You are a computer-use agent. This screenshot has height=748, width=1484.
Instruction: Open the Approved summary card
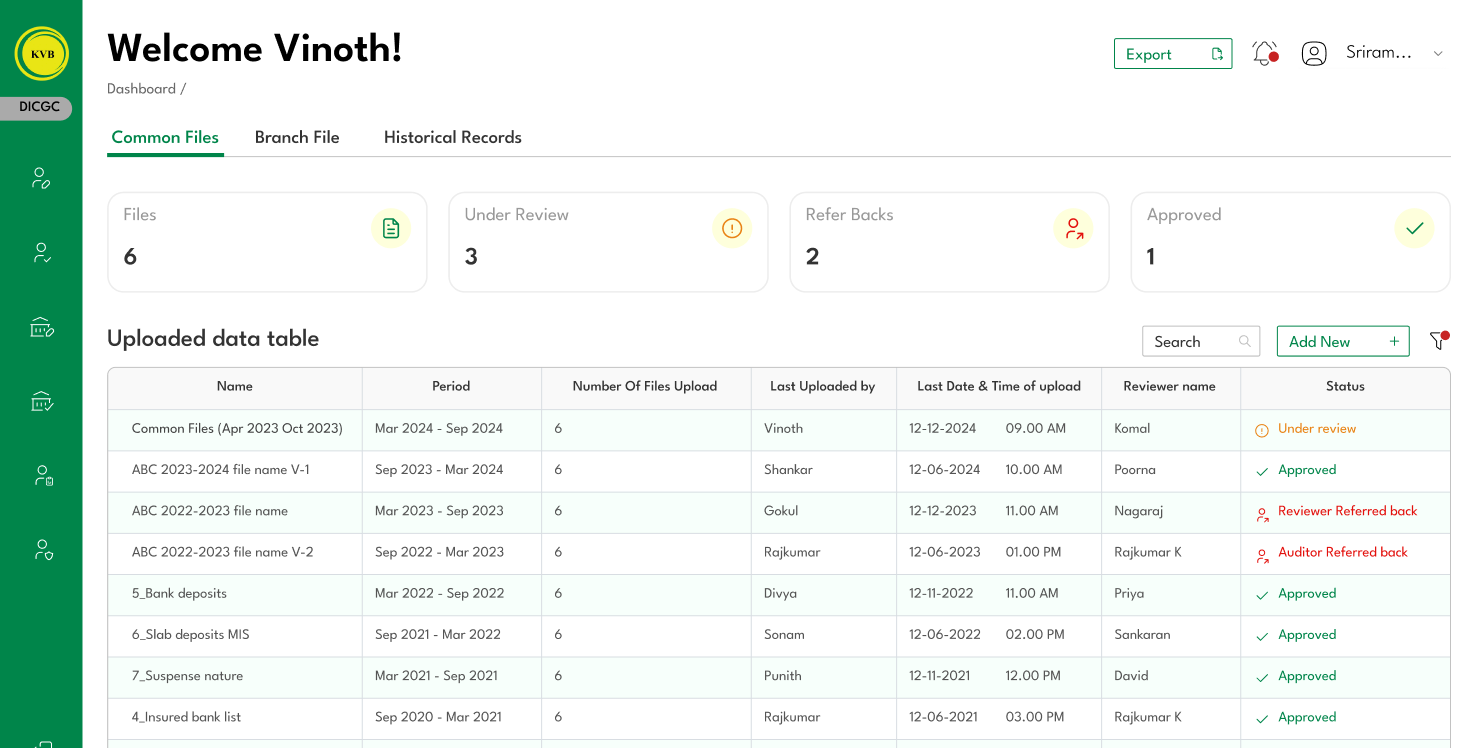coord(1290,242)
